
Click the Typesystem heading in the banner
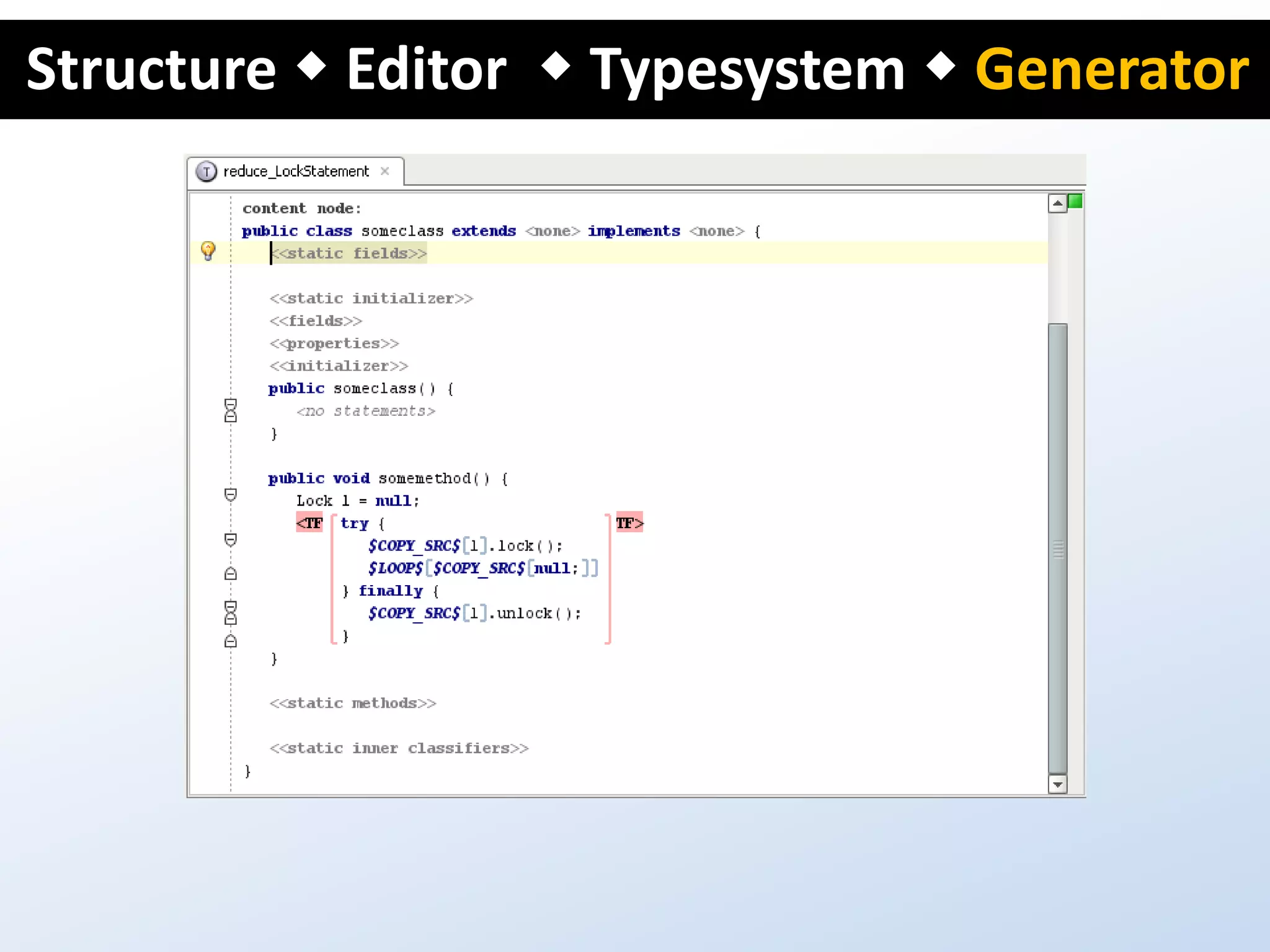click(x=747, y=71)
